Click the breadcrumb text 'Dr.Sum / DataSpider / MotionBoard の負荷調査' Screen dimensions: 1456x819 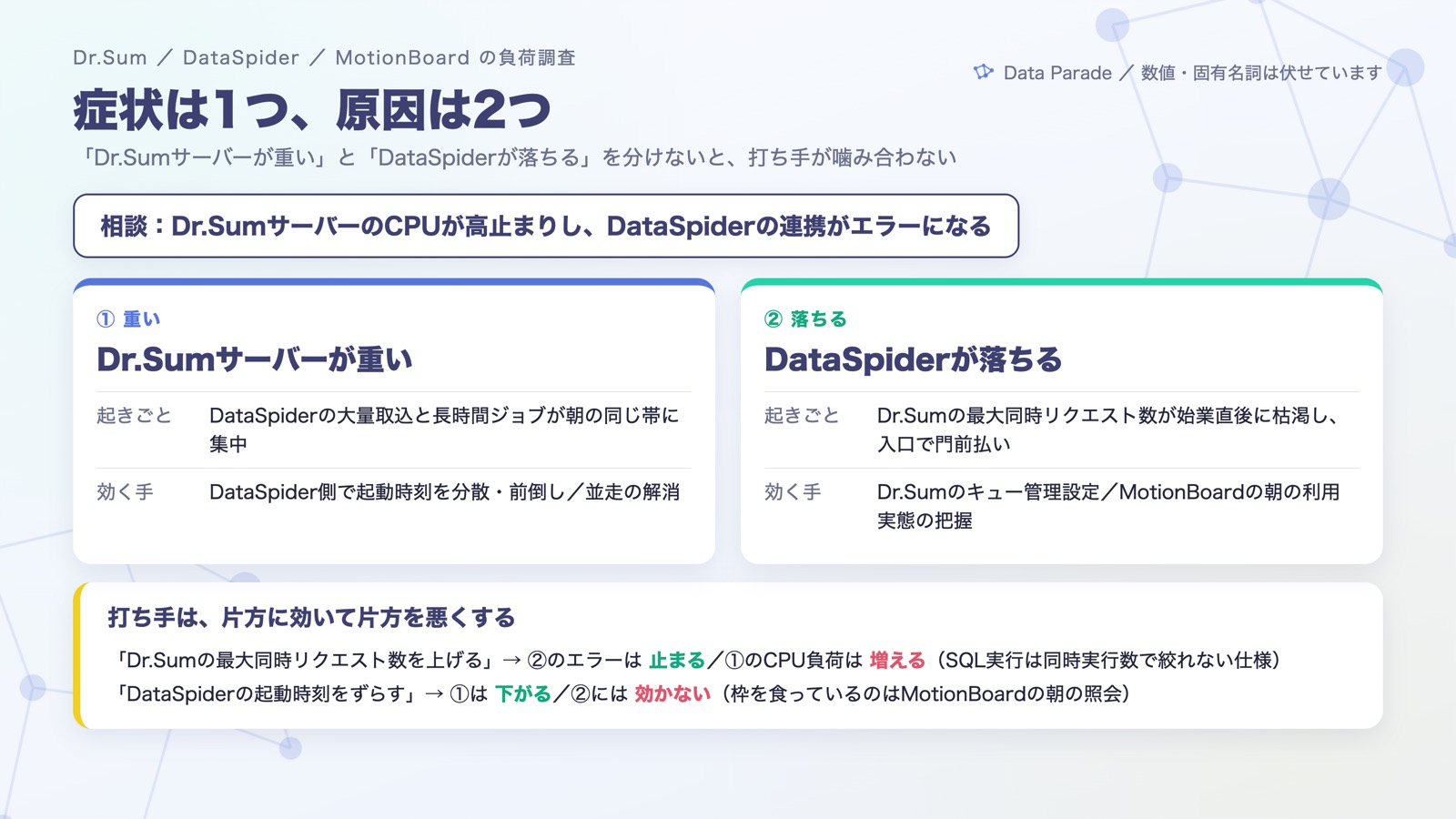pyautogui.click(x=324, y=57)
